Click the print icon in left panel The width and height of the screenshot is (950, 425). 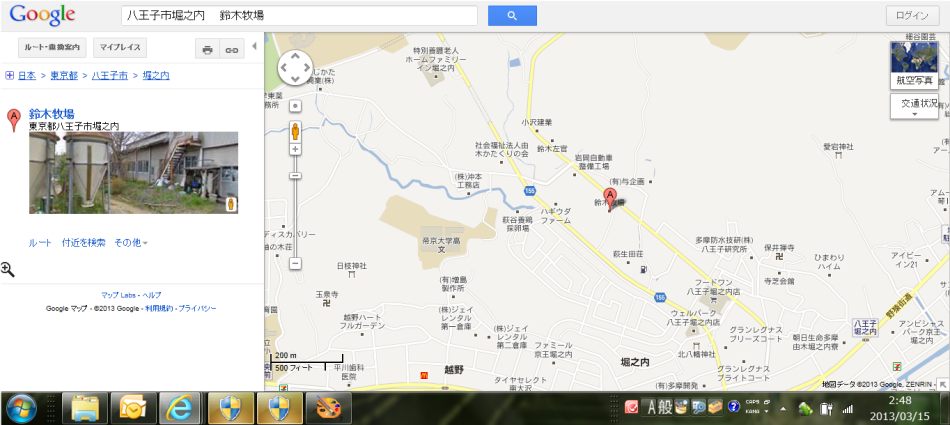coord(207,48)
